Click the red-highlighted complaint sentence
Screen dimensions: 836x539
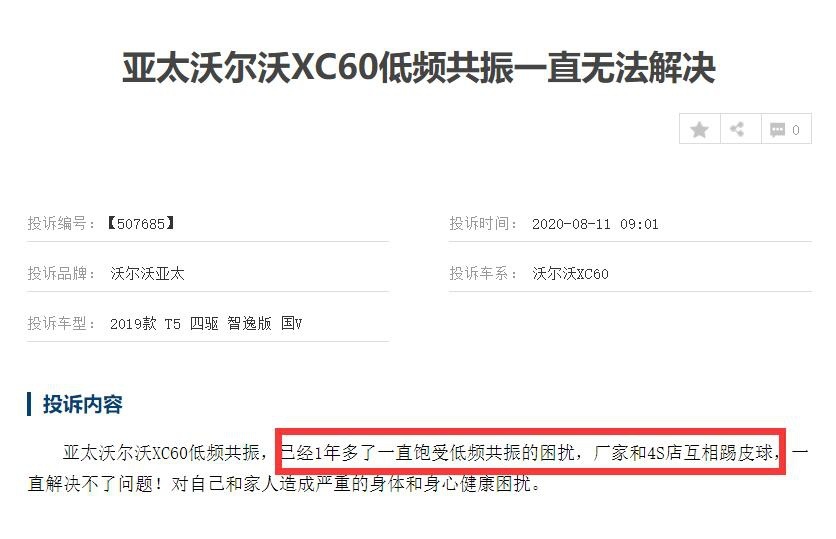coord(530,452)
